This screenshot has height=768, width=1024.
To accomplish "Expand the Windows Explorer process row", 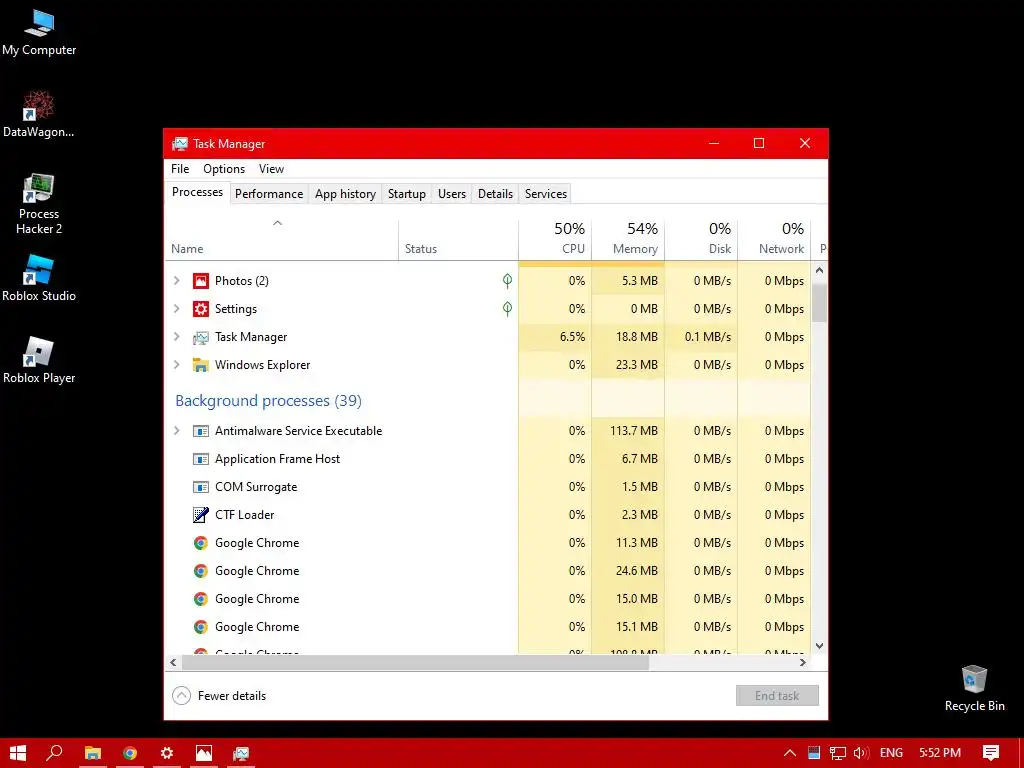I will pos(176,365).
